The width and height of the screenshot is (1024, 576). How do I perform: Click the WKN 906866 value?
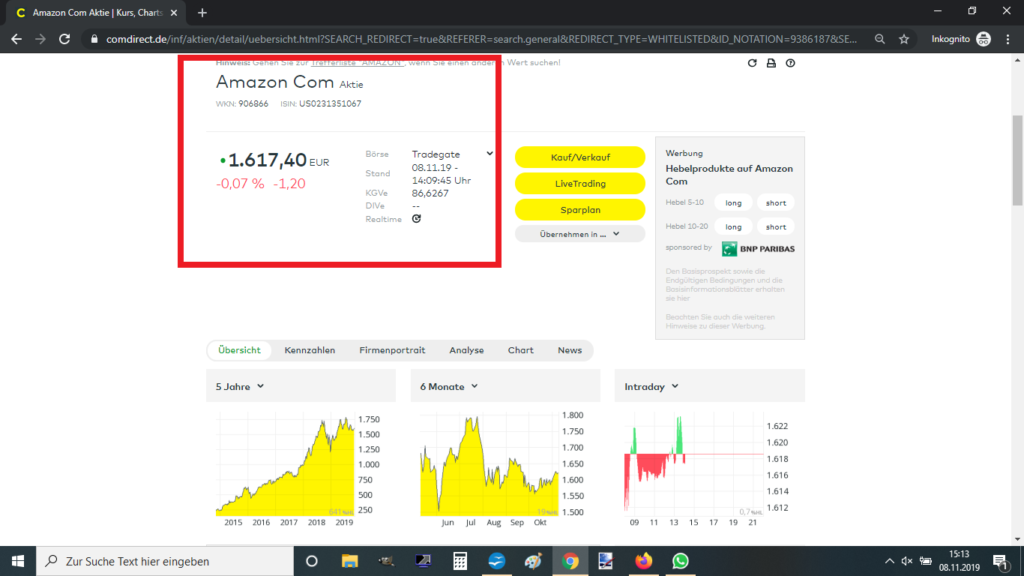pos(253,104)
